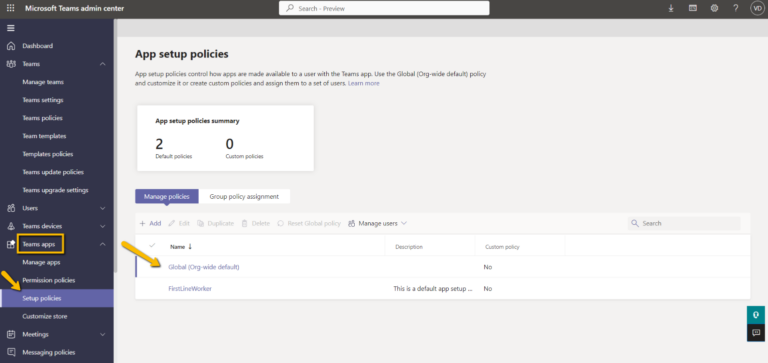Screen dimensions: 768x363
Task: Open the teal help chat widget
Action: click(756, 315)
